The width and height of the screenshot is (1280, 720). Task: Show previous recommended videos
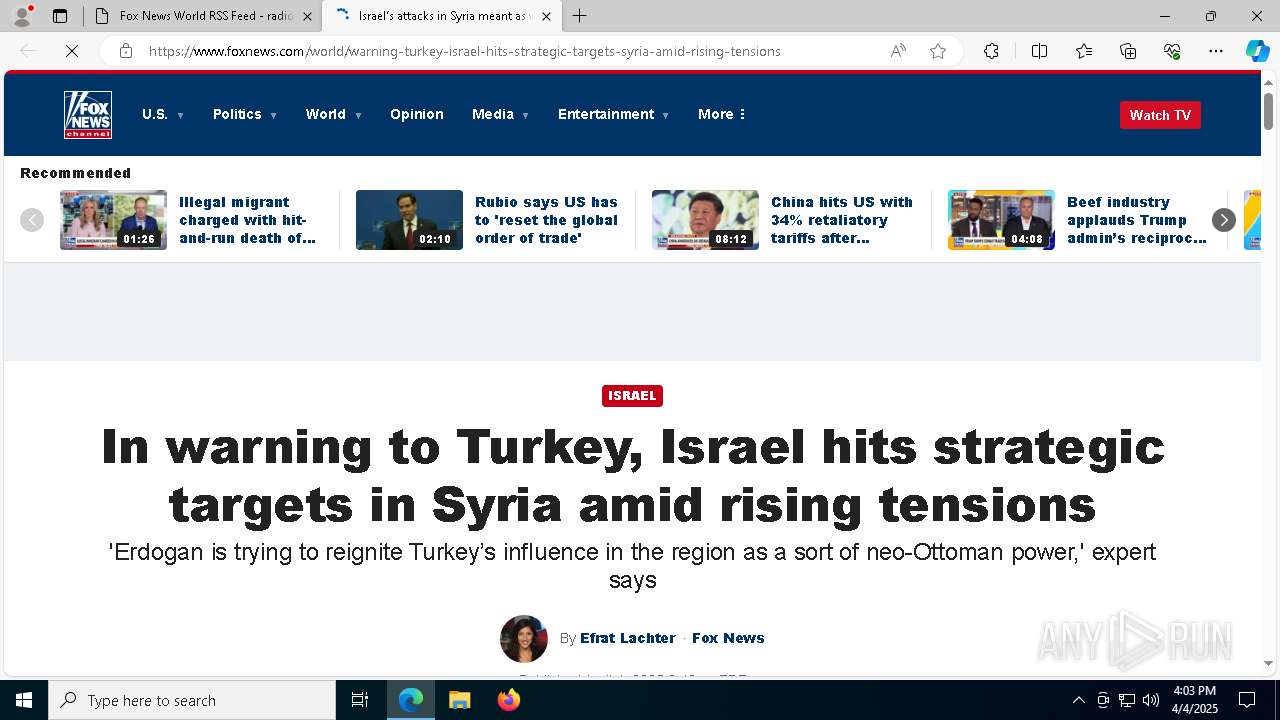click(x=32, y=220)
